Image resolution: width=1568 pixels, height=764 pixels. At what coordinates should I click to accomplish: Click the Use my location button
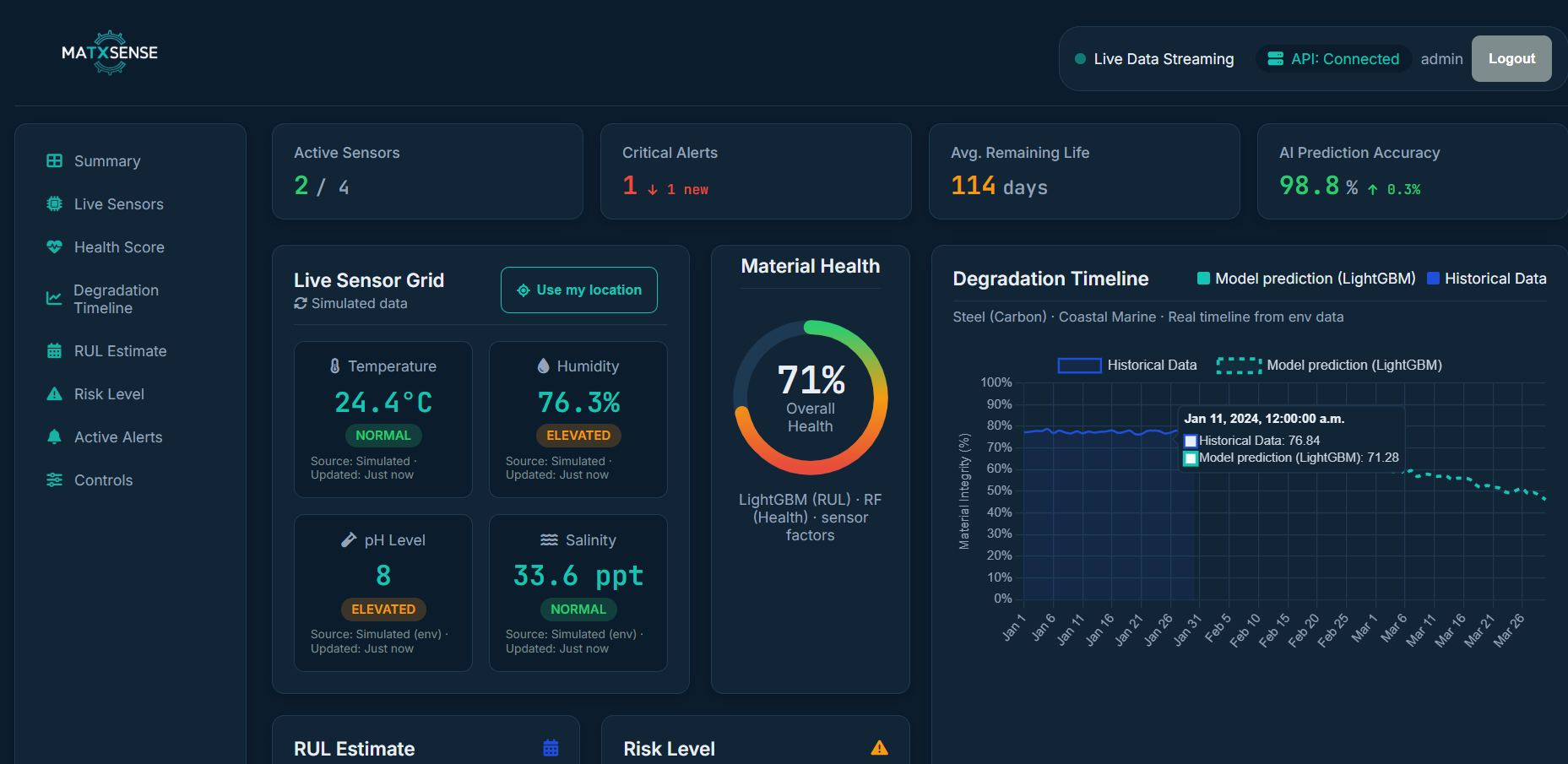point(578,290)
